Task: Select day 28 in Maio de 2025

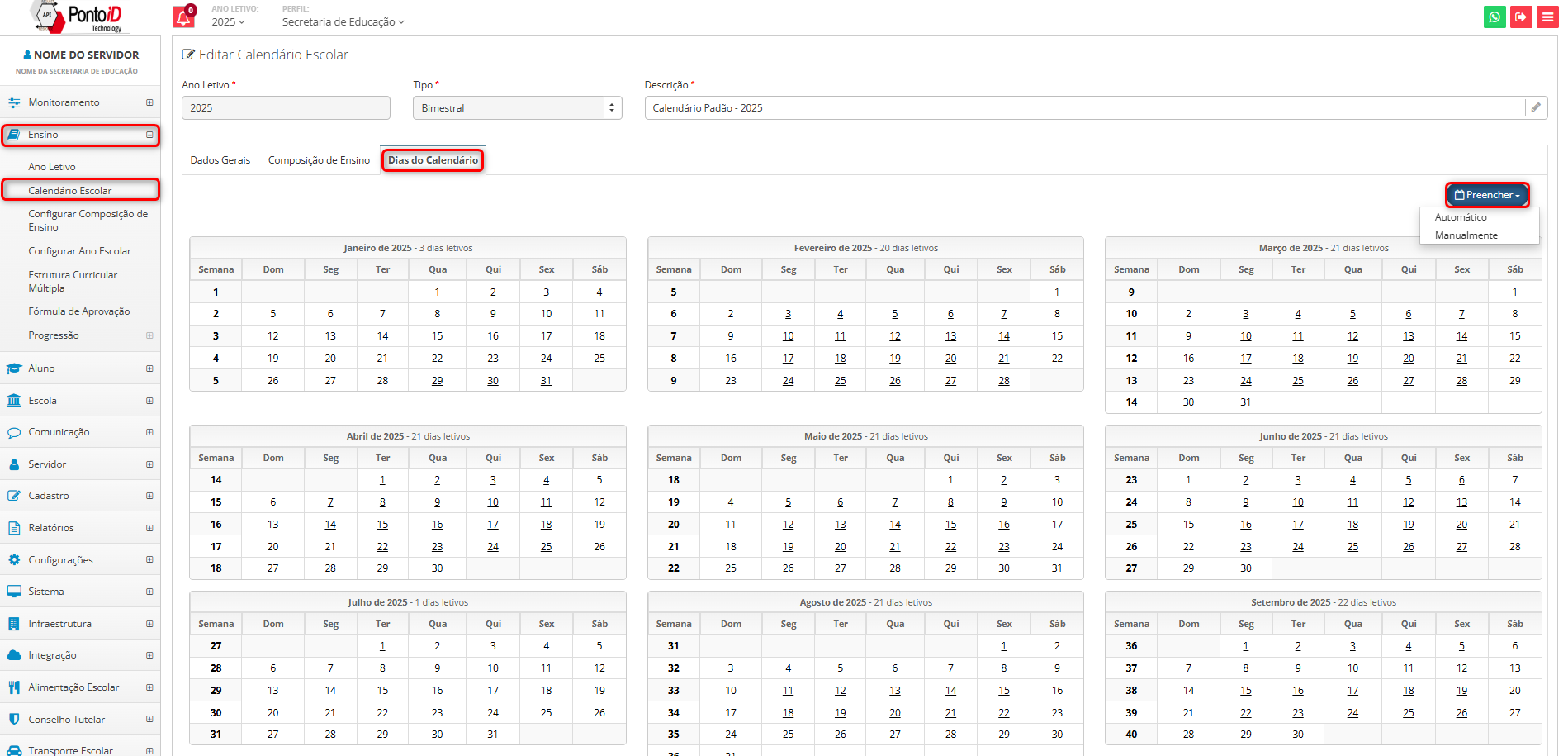Action: coord(895,568)
